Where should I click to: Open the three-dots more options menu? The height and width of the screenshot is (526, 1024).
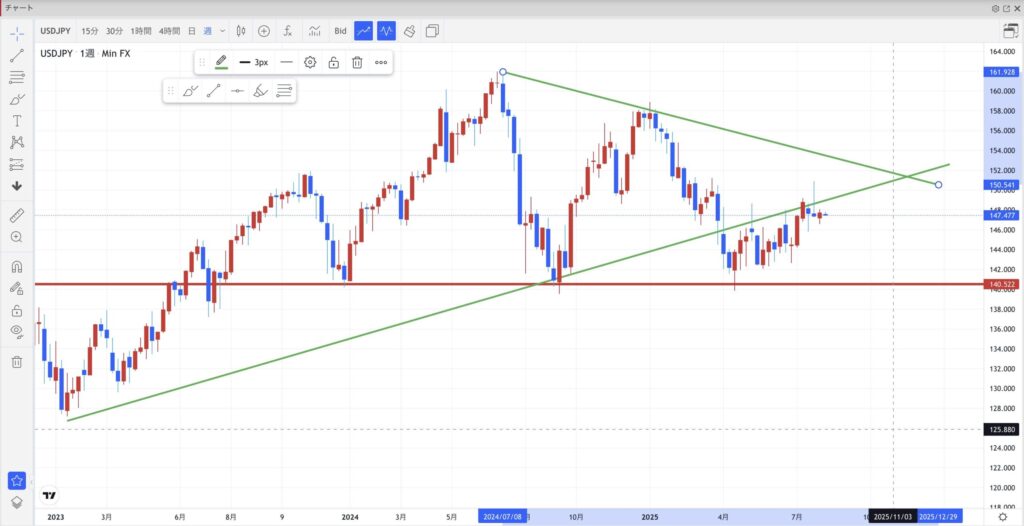[381, 62]
